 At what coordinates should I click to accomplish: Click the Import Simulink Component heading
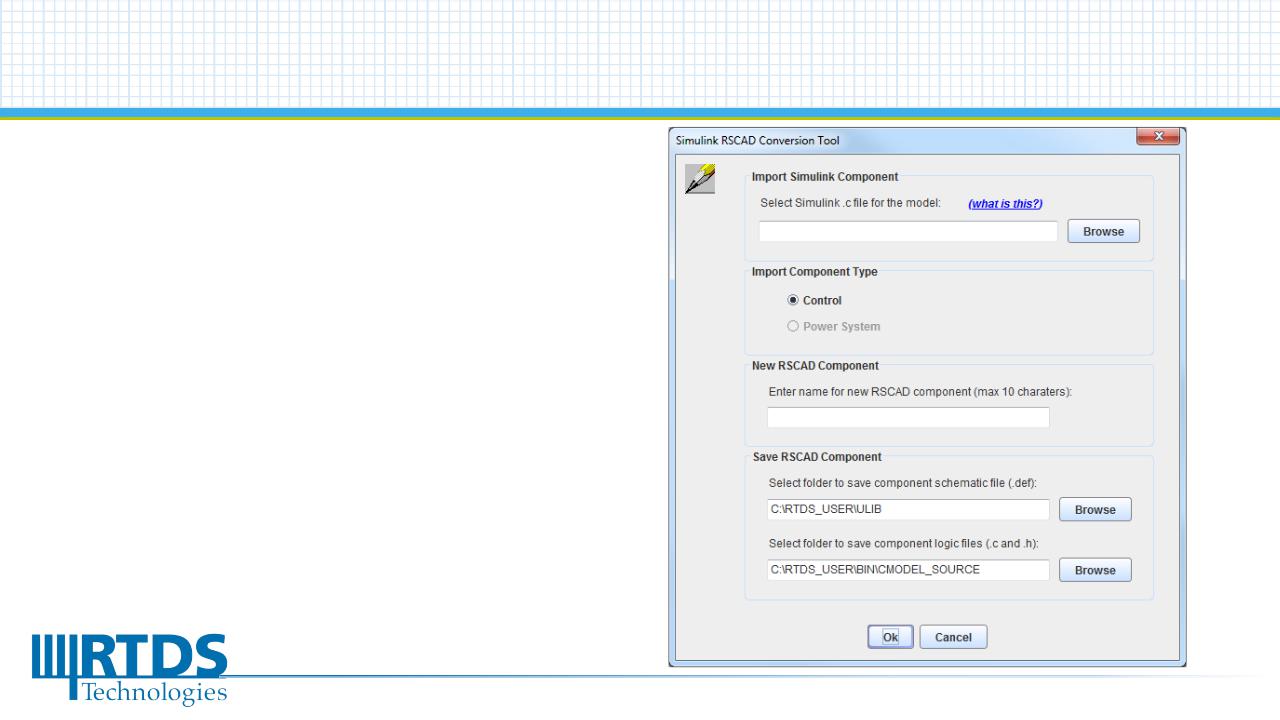point(825,177)
